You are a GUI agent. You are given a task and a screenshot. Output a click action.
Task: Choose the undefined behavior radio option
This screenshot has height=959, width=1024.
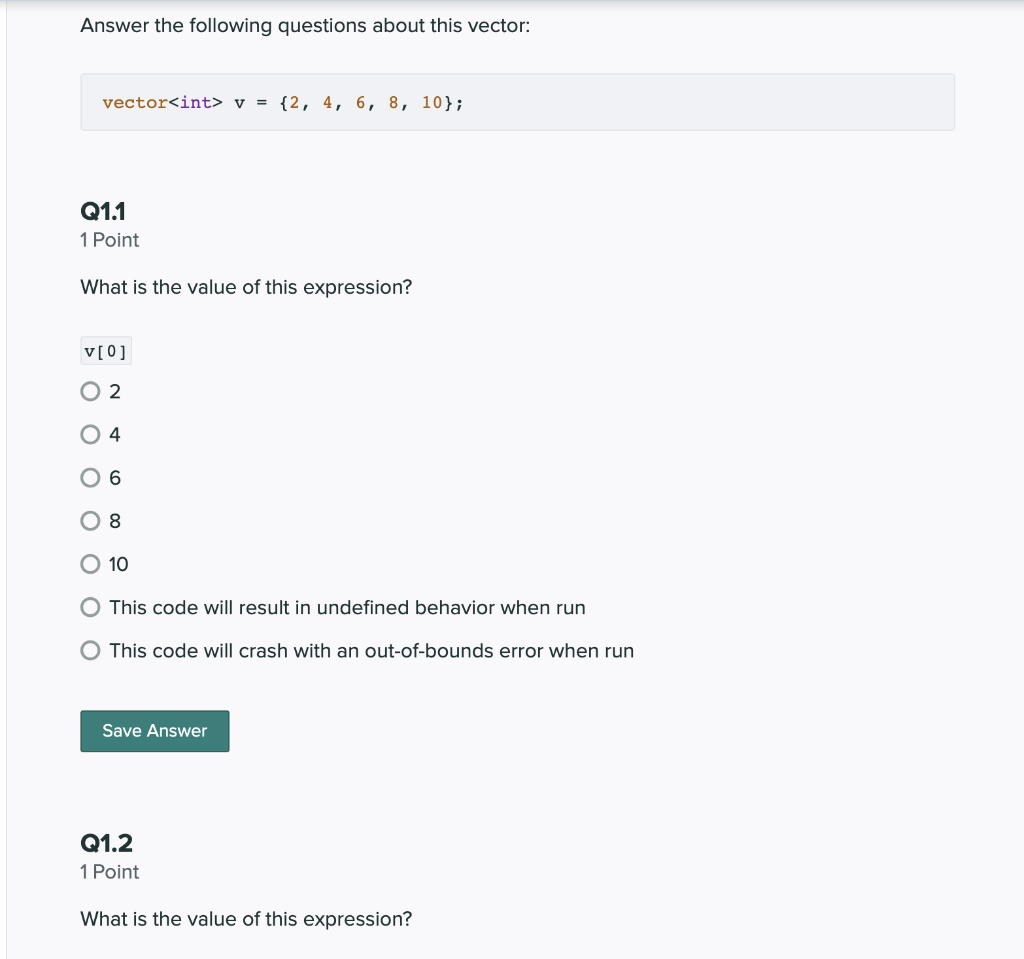pos(90,608)
